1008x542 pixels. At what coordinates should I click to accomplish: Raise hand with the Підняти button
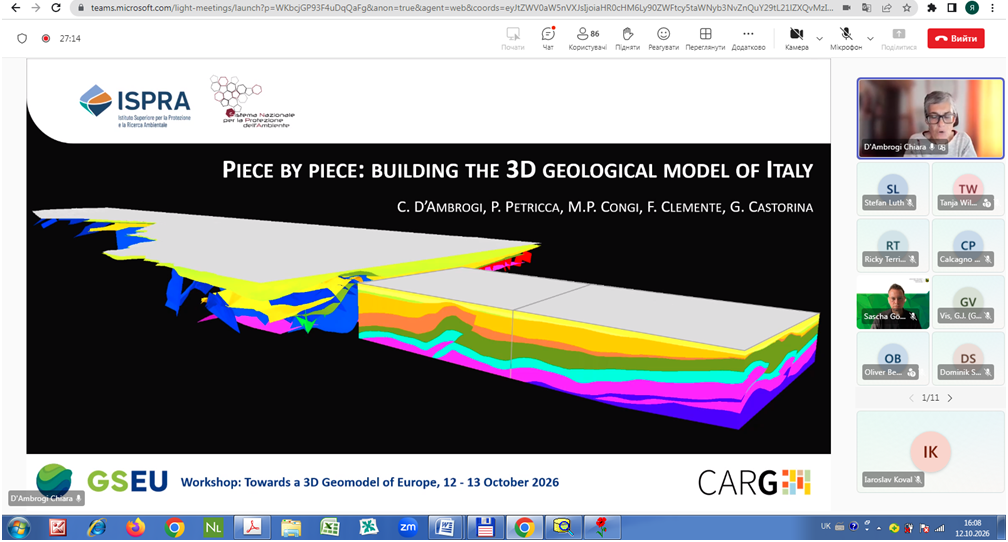tap(627, 39)
